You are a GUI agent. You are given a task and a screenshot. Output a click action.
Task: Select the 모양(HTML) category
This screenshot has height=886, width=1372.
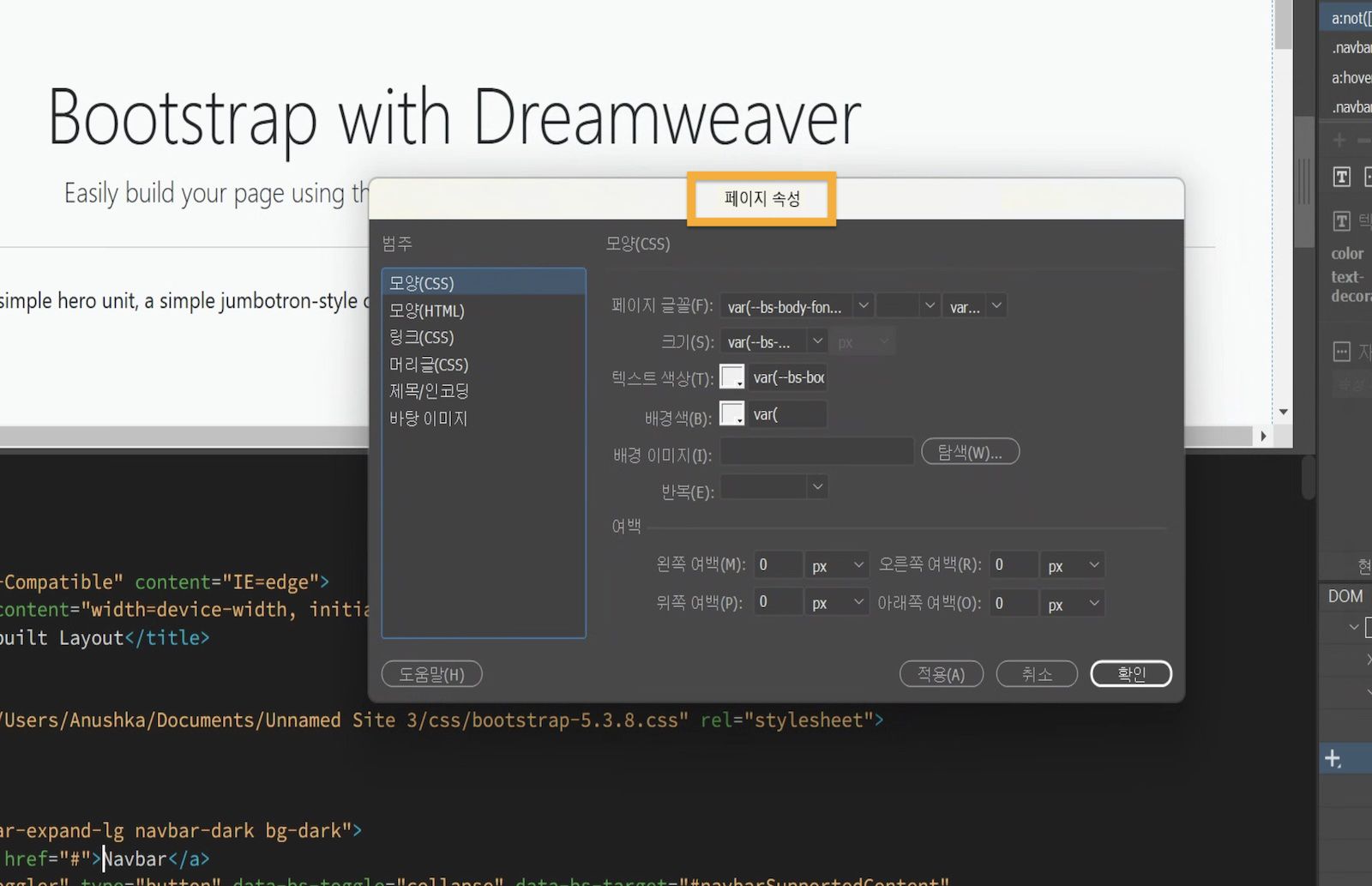[x=484, y=310]
